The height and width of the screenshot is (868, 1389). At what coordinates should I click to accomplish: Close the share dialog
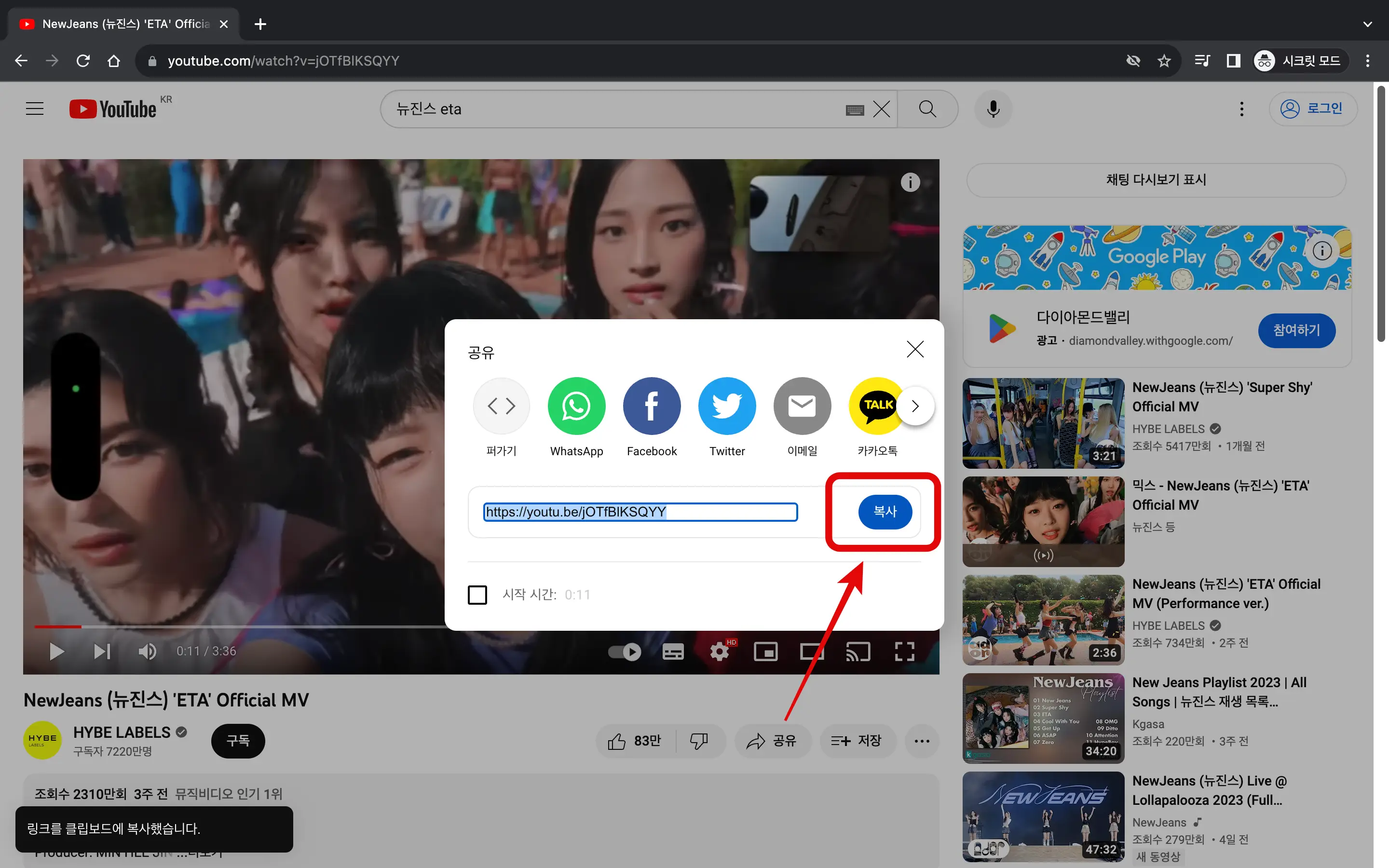pyautogui.click(x=913, y=348)
